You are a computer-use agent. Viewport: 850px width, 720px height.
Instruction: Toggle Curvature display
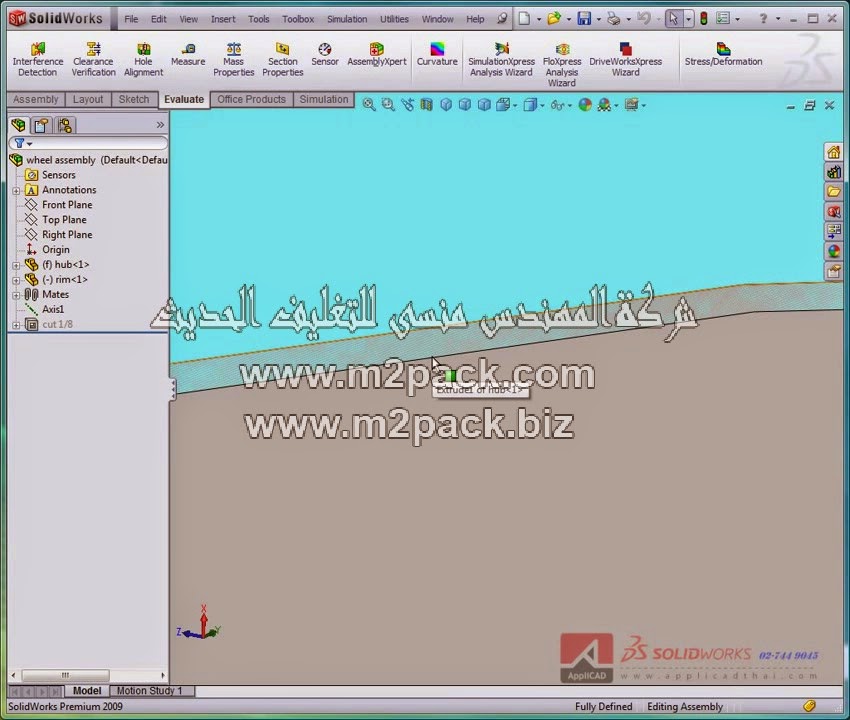point(437,55)
